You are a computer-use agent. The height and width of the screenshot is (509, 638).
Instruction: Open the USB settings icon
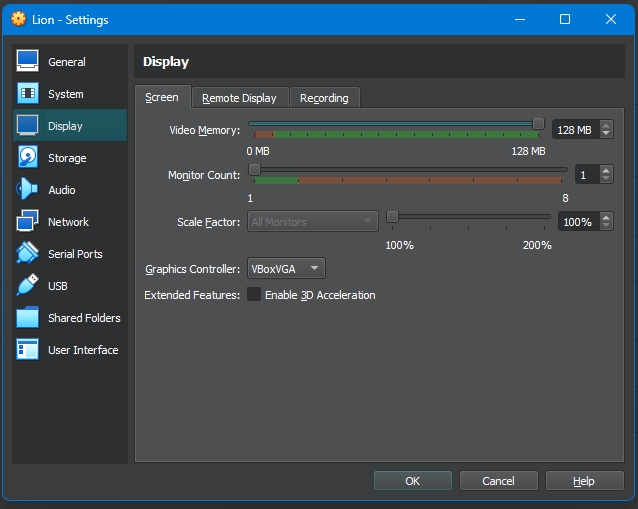pos(28,286)
